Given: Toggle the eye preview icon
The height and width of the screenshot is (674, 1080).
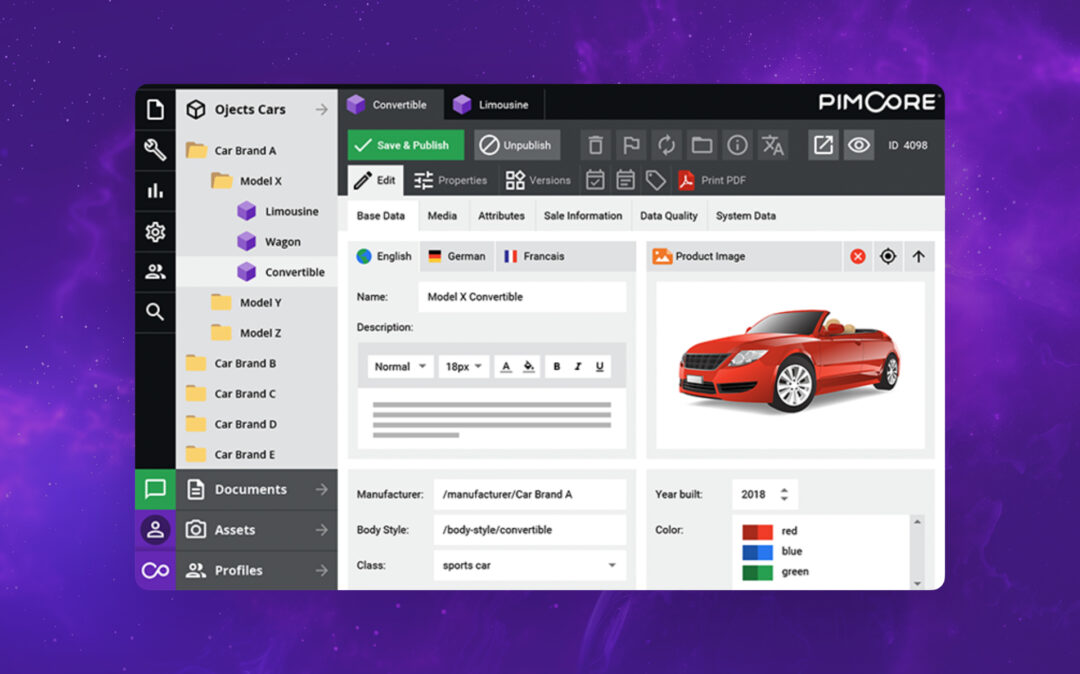Looking at the screenshot, I should (x=858, y=145).
